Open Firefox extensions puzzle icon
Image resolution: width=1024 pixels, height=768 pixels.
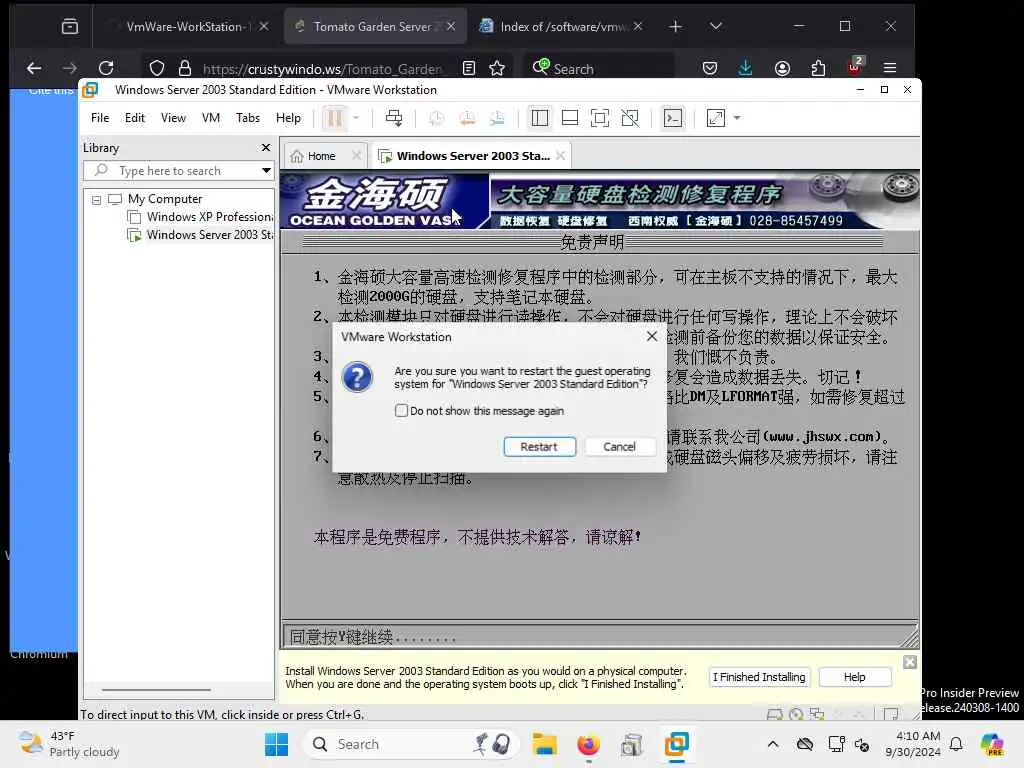(818, 68)
